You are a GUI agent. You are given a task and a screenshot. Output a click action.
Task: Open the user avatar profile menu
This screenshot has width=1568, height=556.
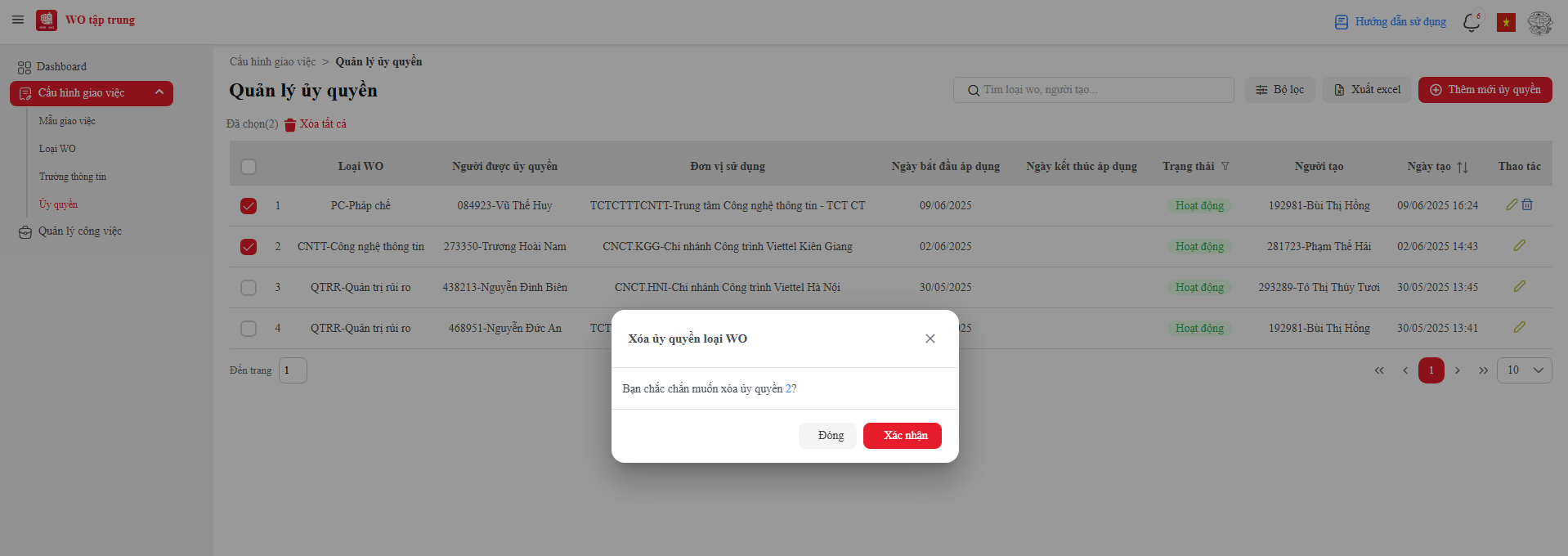pos(1540,22)
